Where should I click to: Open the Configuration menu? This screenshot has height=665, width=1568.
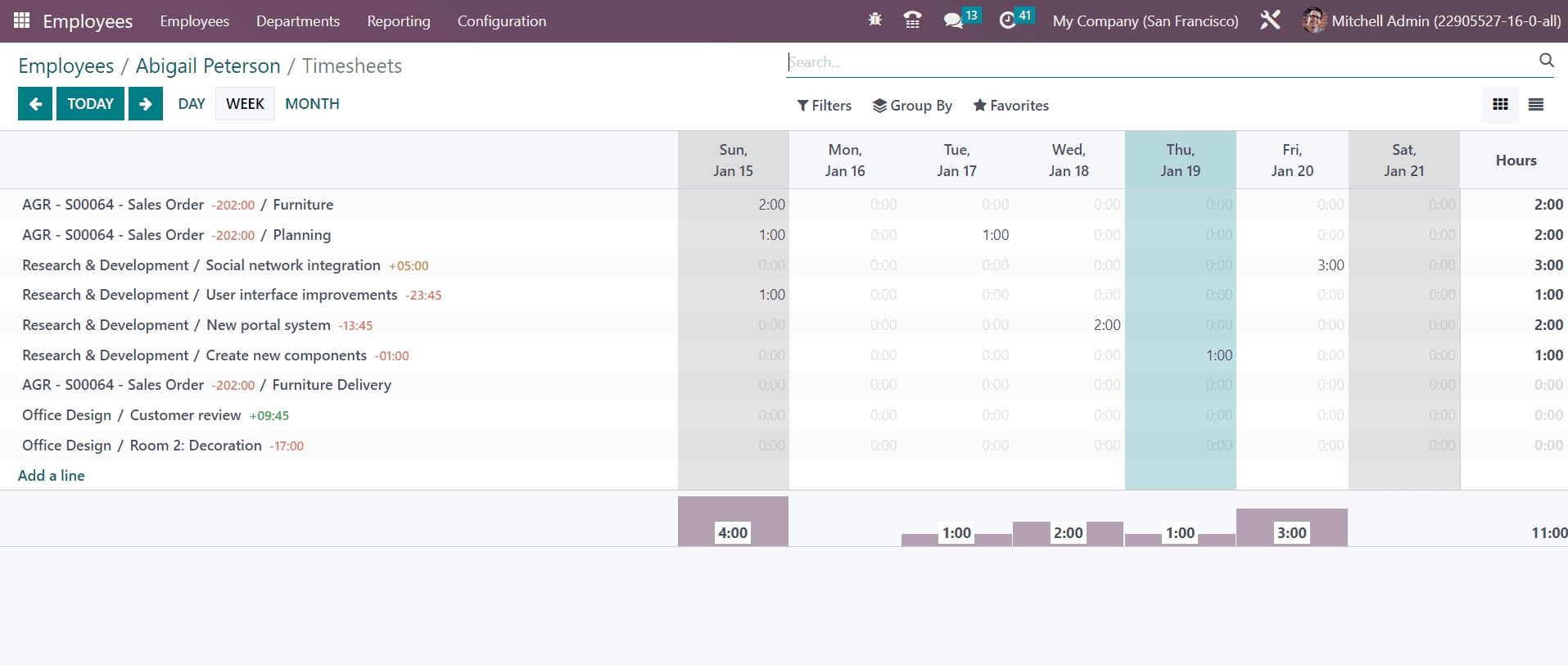tap(501, 21)
